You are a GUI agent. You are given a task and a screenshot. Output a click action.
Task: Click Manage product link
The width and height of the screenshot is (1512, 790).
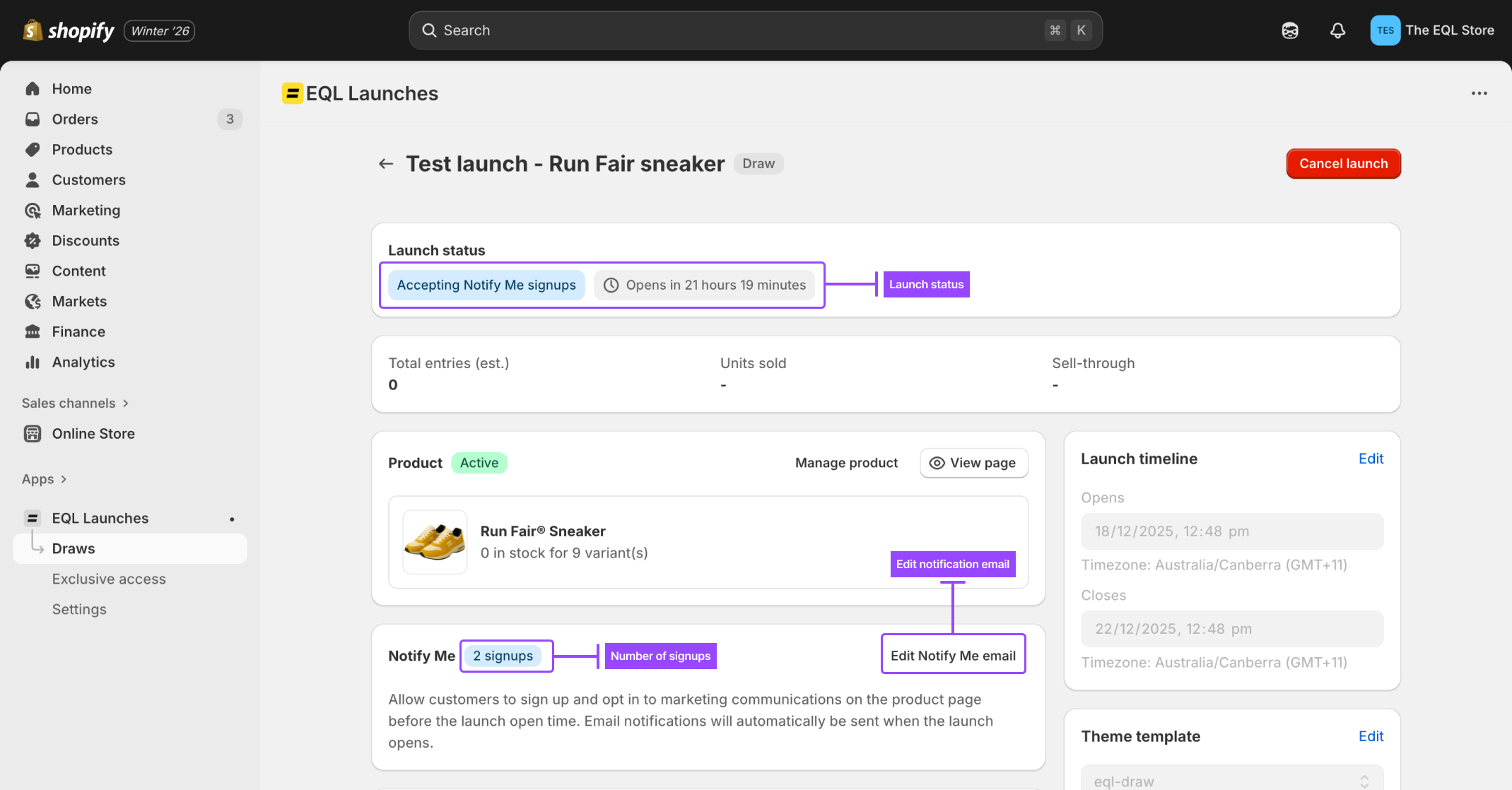pyautogui.click(x=846, y=463)
